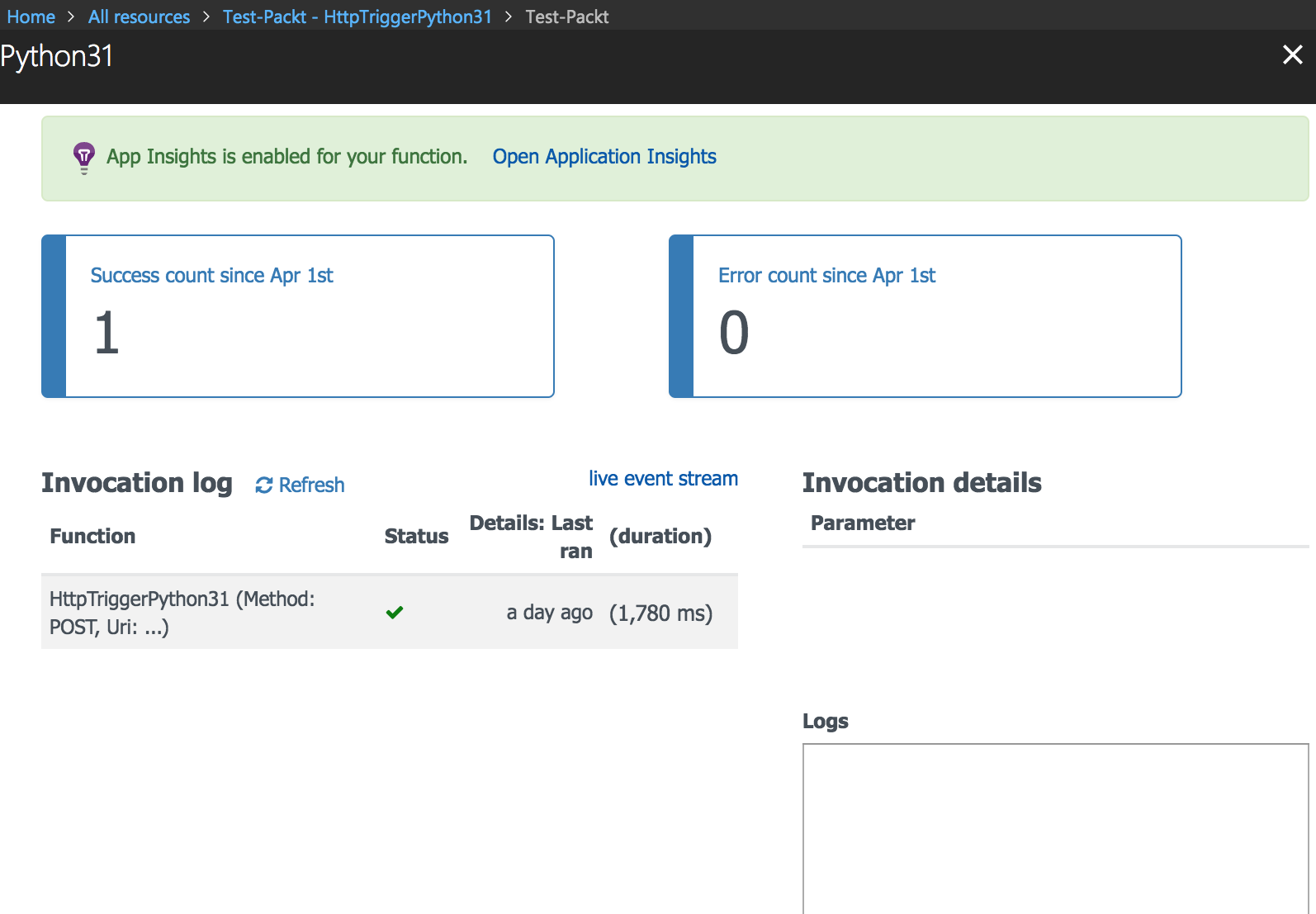The width and height of the screenshot is (1316, 914).
Task: Open the Error count since Apr 1st tile
Action: click(x=925, y=316)
